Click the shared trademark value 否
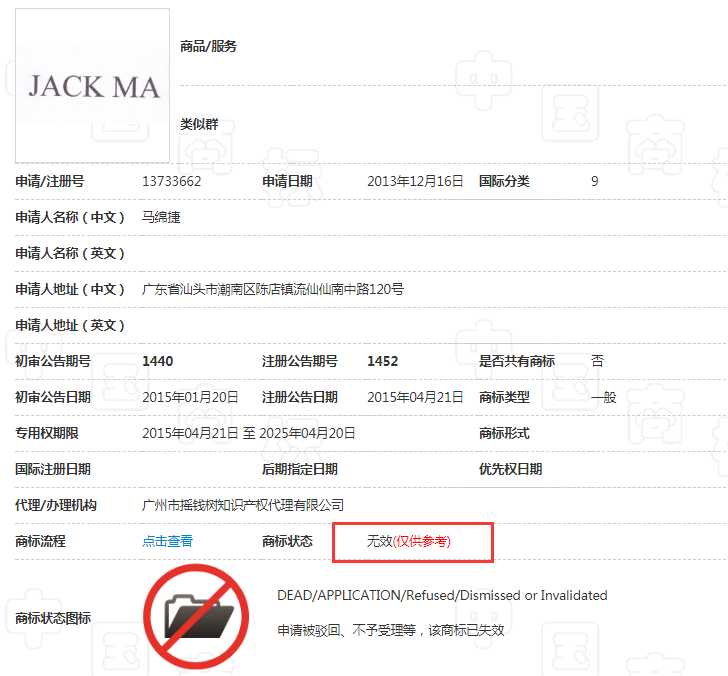 [x=597, y=361]
